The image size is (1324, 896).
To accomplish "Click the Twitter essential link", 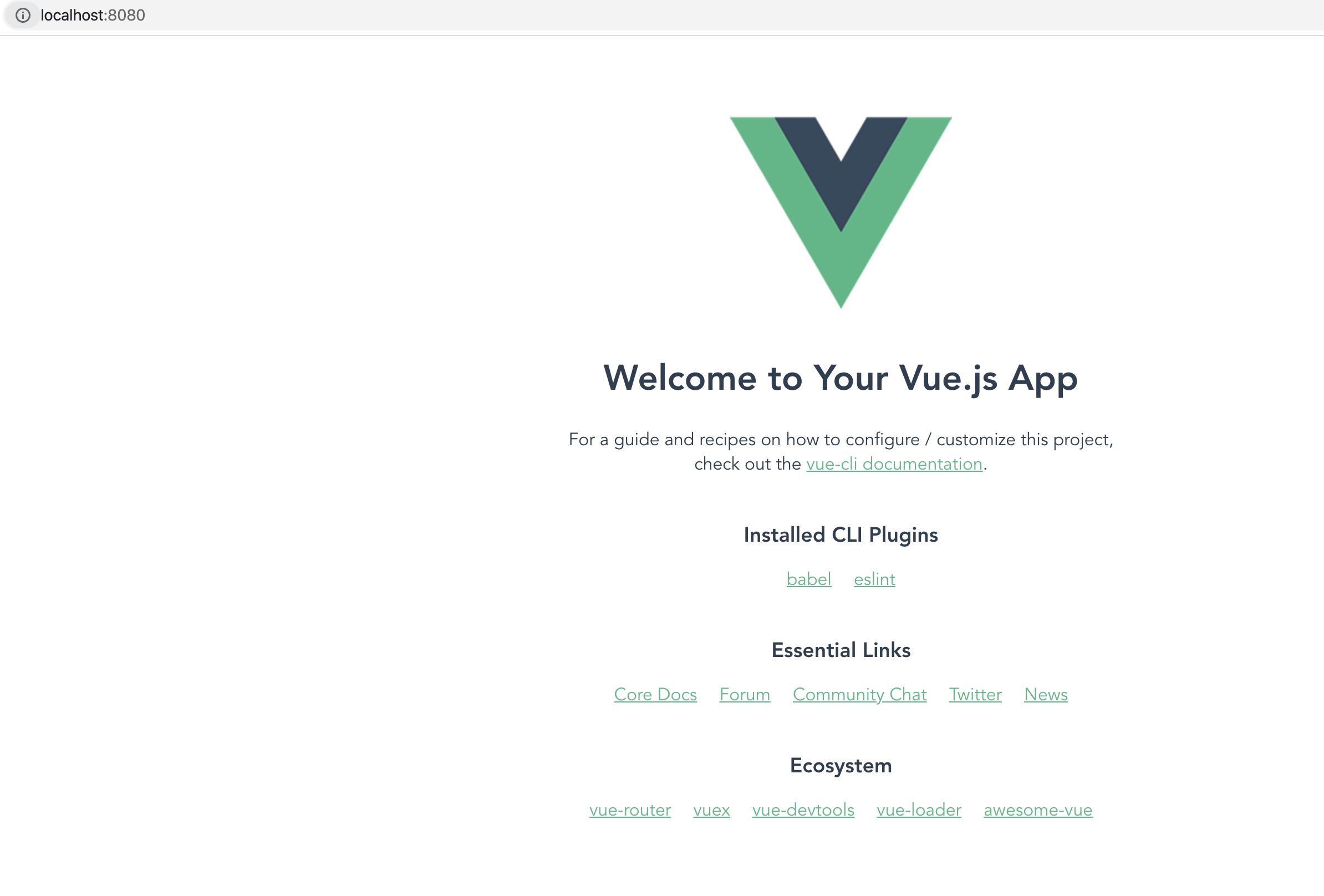I will tap(975, 694).
